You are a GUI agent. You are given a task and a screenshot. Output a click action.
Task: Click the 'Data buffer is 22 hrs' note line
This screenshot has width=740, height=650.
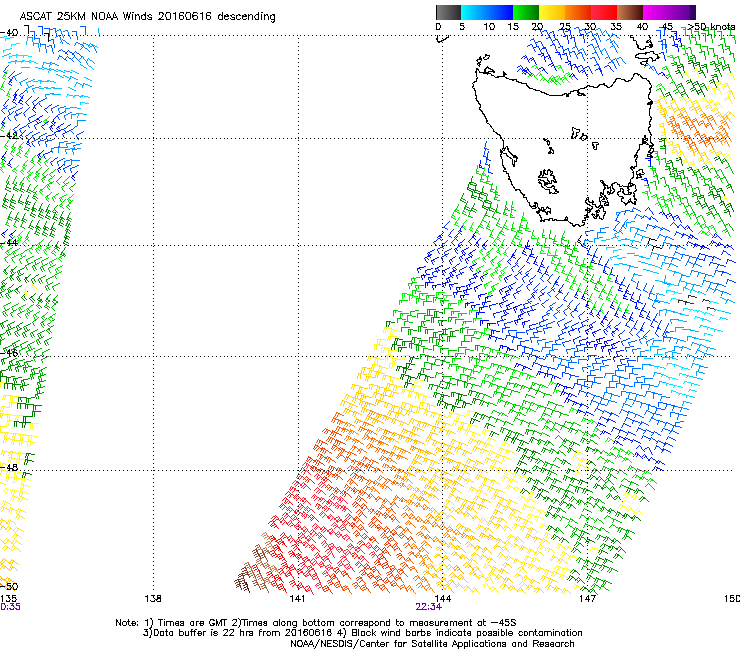[362, 633]
